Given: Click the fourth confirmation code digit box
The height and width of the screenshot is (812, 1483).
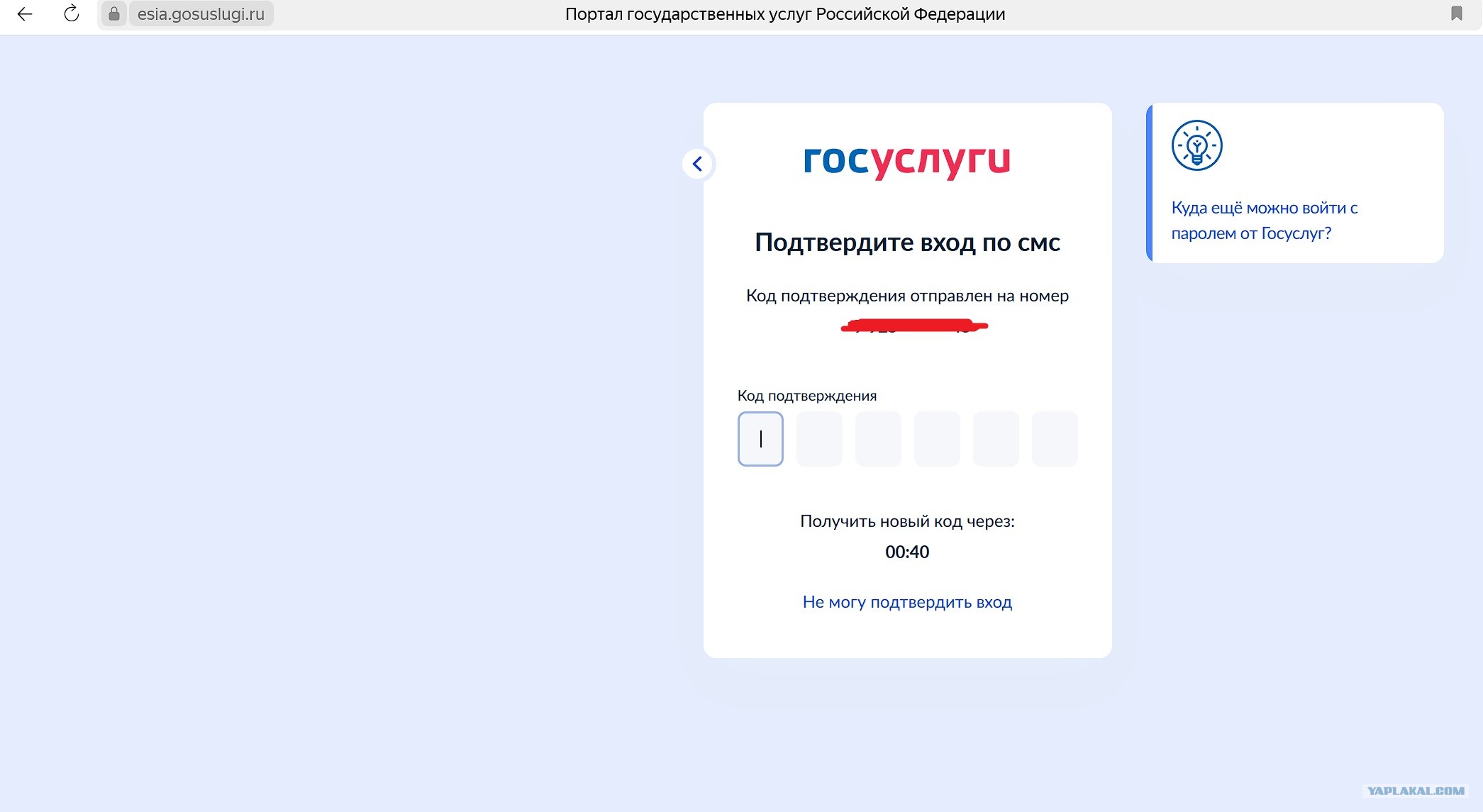Looking at the screenshot, I should [937, 439].
